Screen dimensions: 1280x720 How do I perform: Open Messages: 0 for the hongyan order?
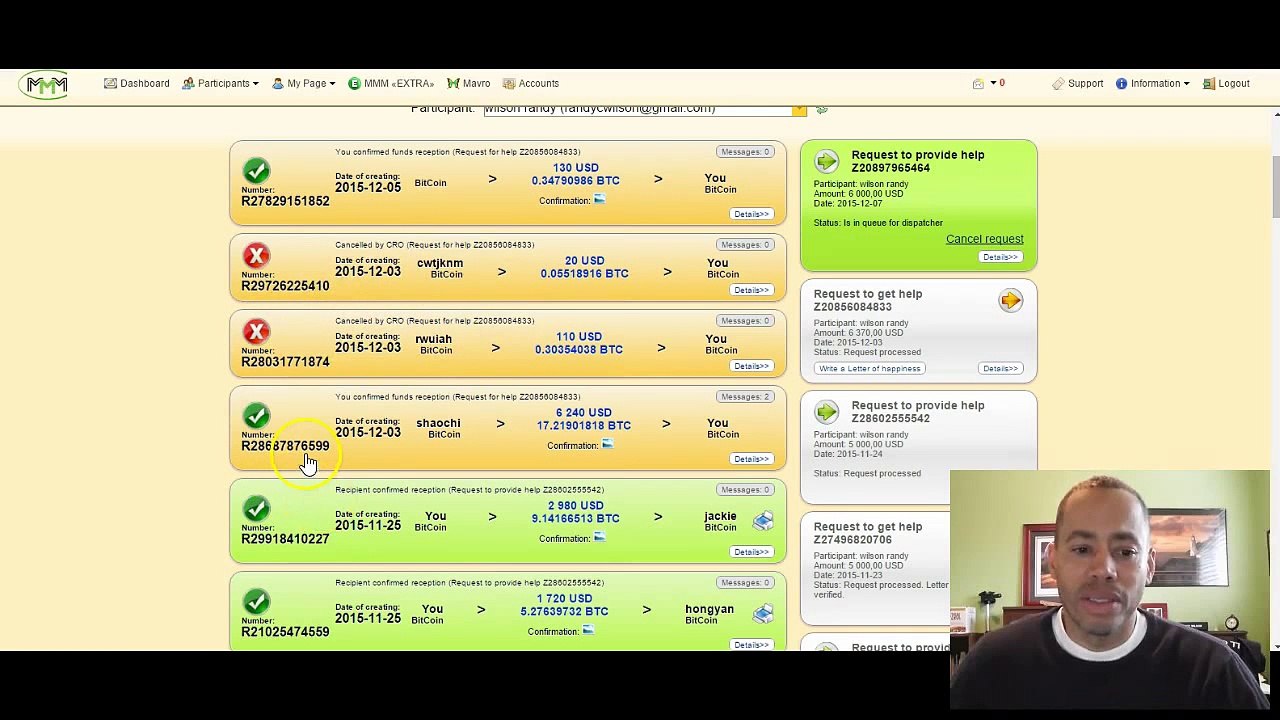click(x=745, y=583)
